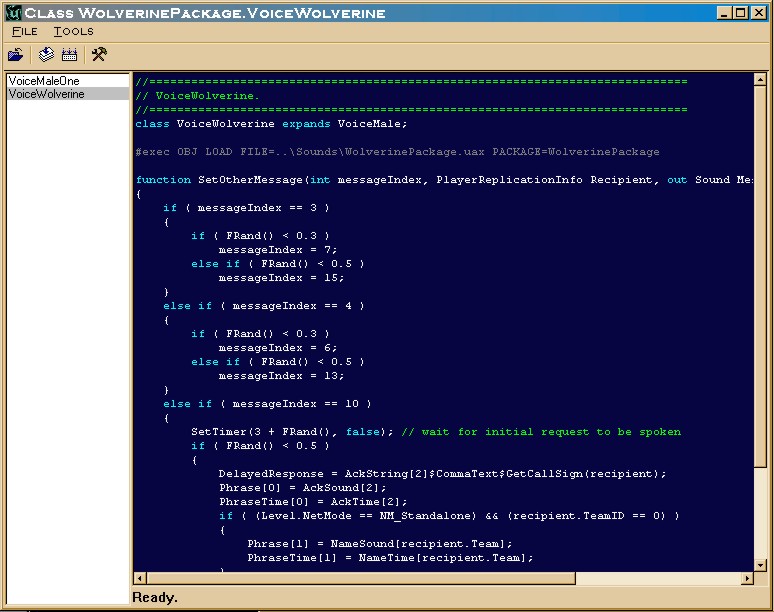This screenshot has height=612, width=774.
Task: Click the "Phrase[1] = NameSound[recipient.Team];" line
Action: point(380,544)
